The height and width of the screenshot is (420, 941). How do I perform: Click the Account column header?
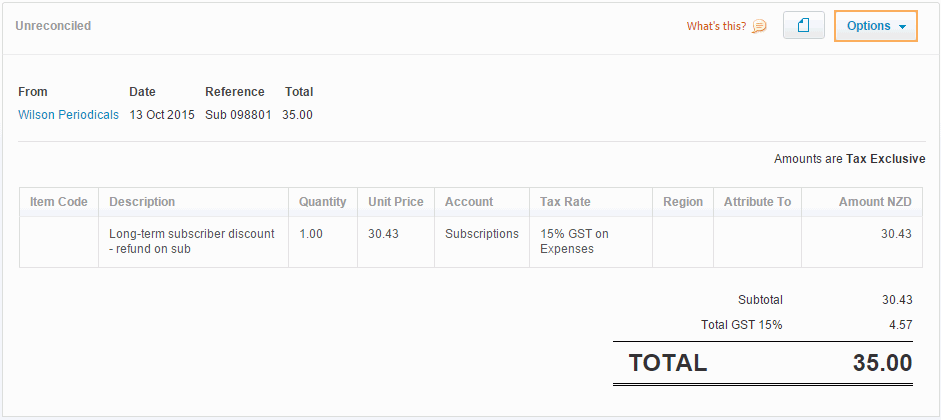tap(468, 202)
